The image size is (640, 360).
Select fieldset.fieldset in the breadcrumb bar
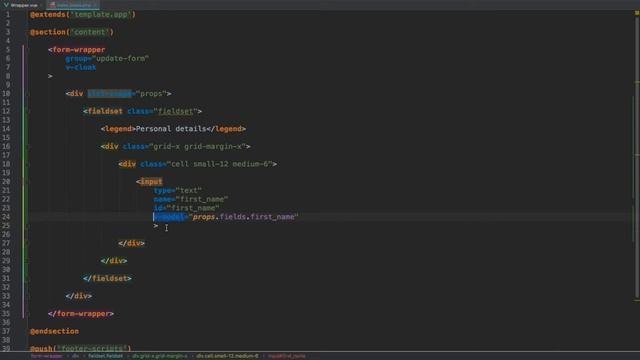point(105,356)
